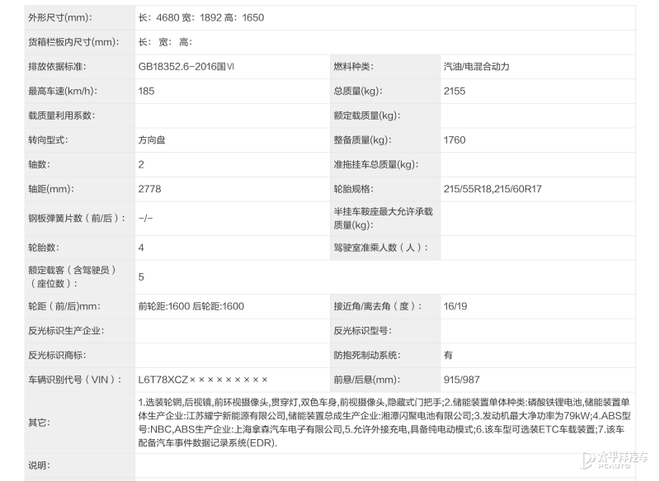Select the angle value 16/19
660x482 pixels.
coord(455,306)
